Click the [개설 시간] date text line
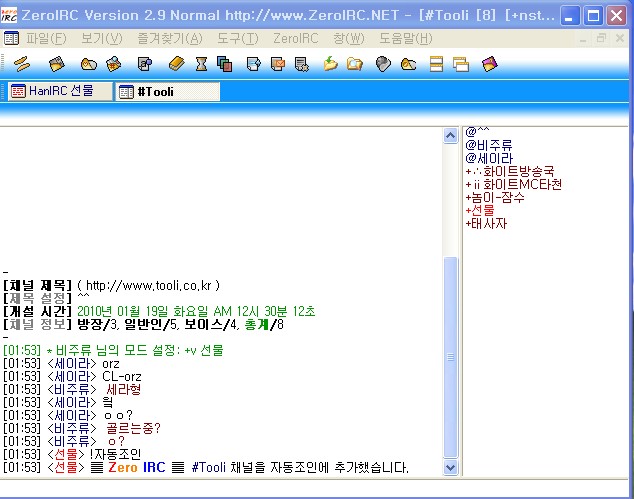Image resolution: width=634 pixels, height=499 pixels. point(159,311)
